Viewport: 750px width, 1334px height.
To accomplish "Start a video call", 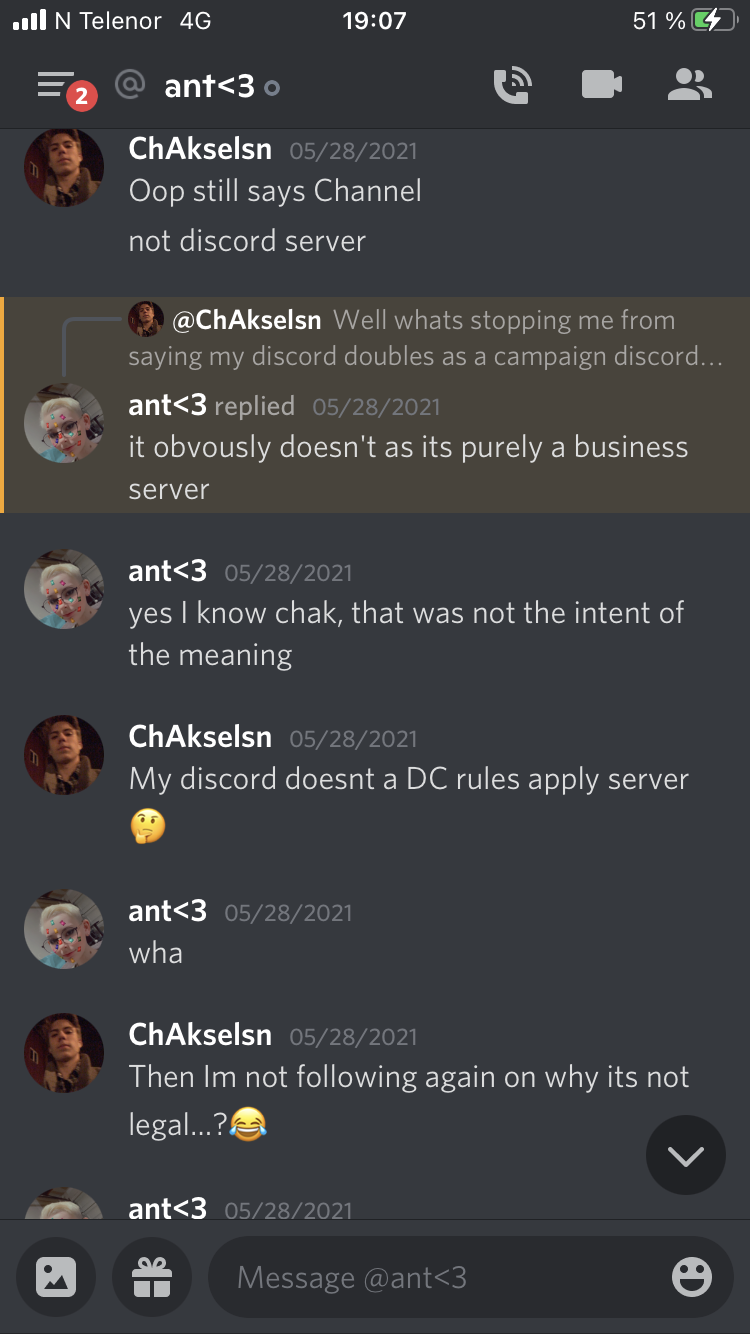I will click(601, 85).
